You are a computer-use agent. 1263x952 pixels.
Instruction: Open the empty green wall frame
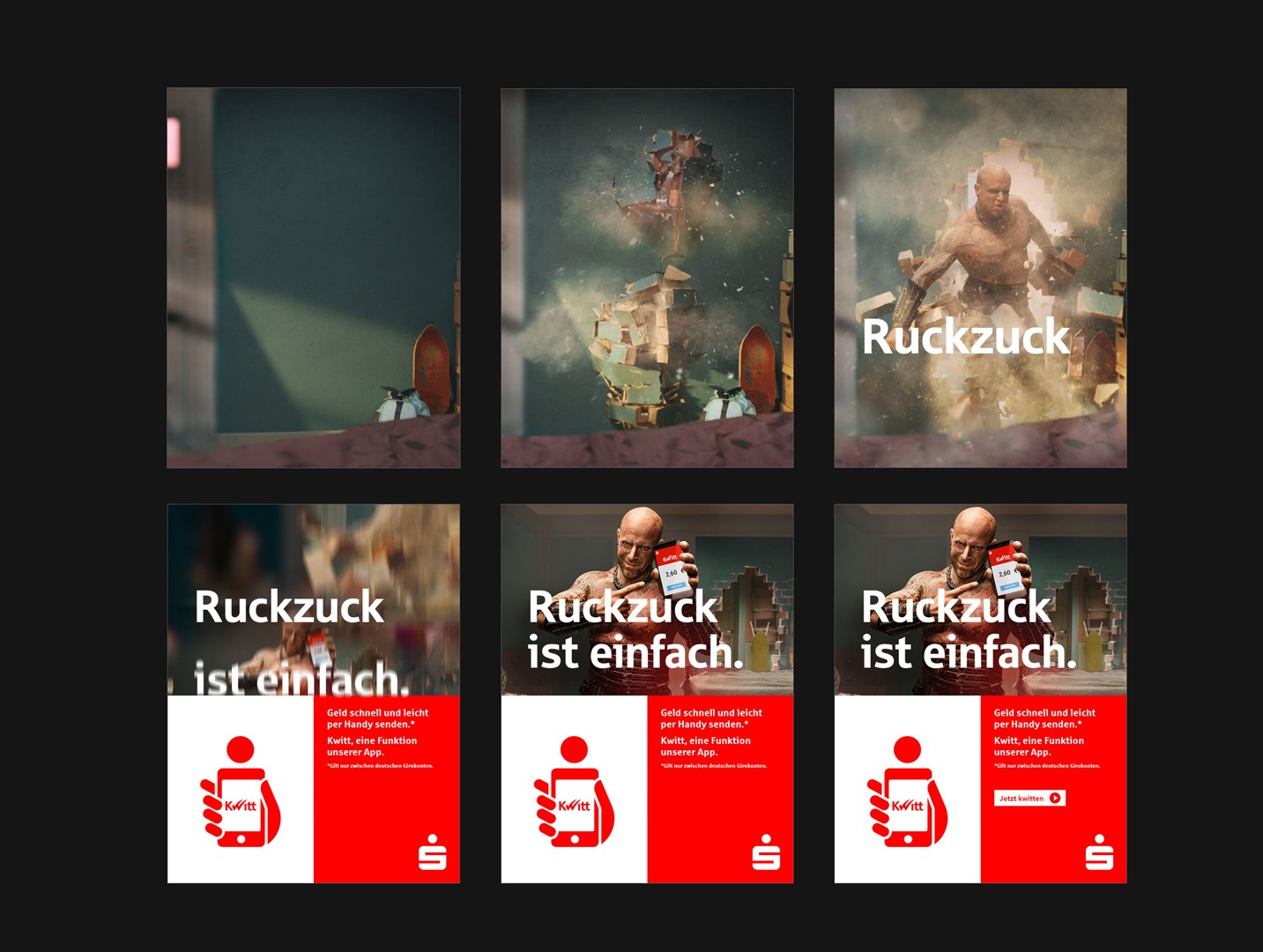(x=314, y=278)
